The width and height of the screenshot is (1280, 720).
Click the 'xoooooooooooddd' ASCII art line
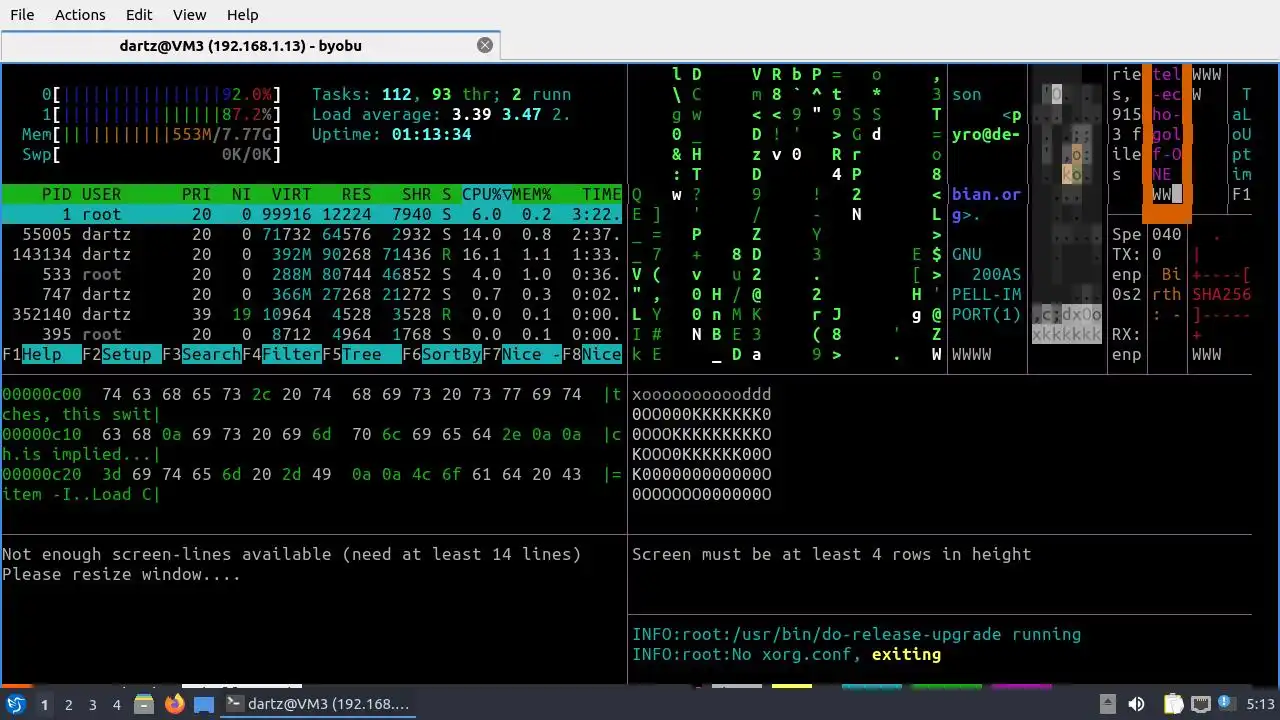tap(701, 394)
